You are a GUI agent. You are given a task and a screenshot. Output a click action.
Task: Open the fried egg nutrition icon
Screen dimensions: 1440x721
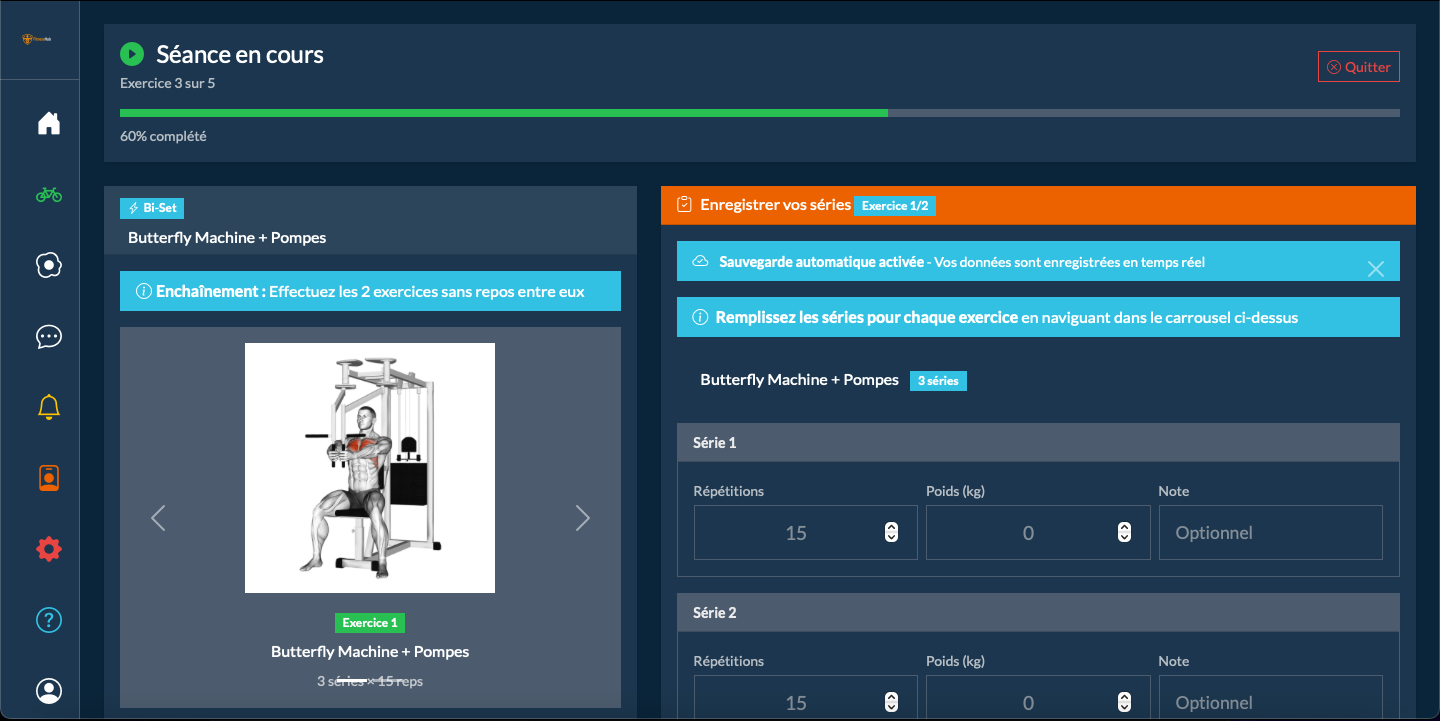point(49,265)
